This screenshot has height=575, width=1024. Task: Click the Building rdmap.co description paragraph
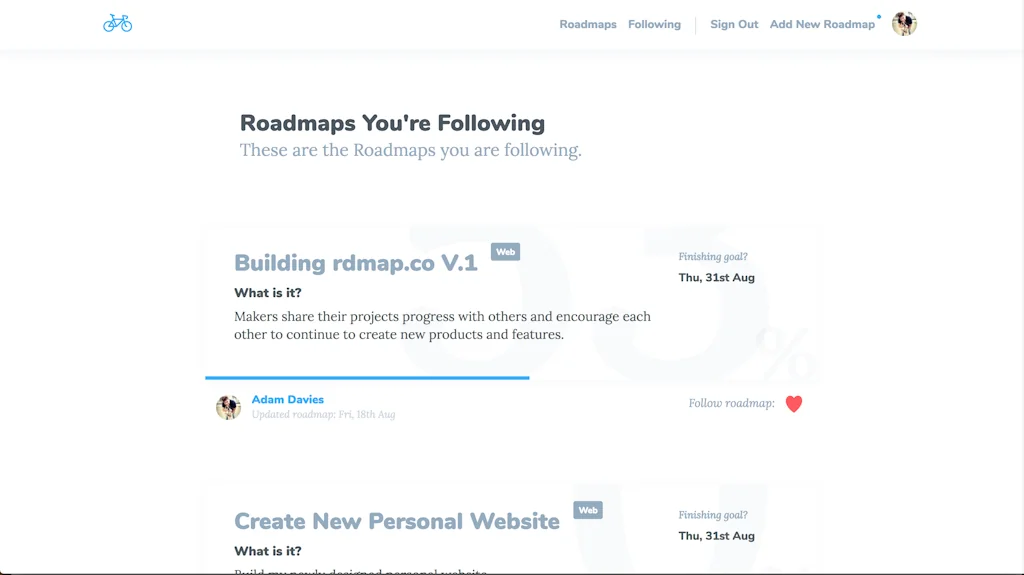(x=442, y=325)
